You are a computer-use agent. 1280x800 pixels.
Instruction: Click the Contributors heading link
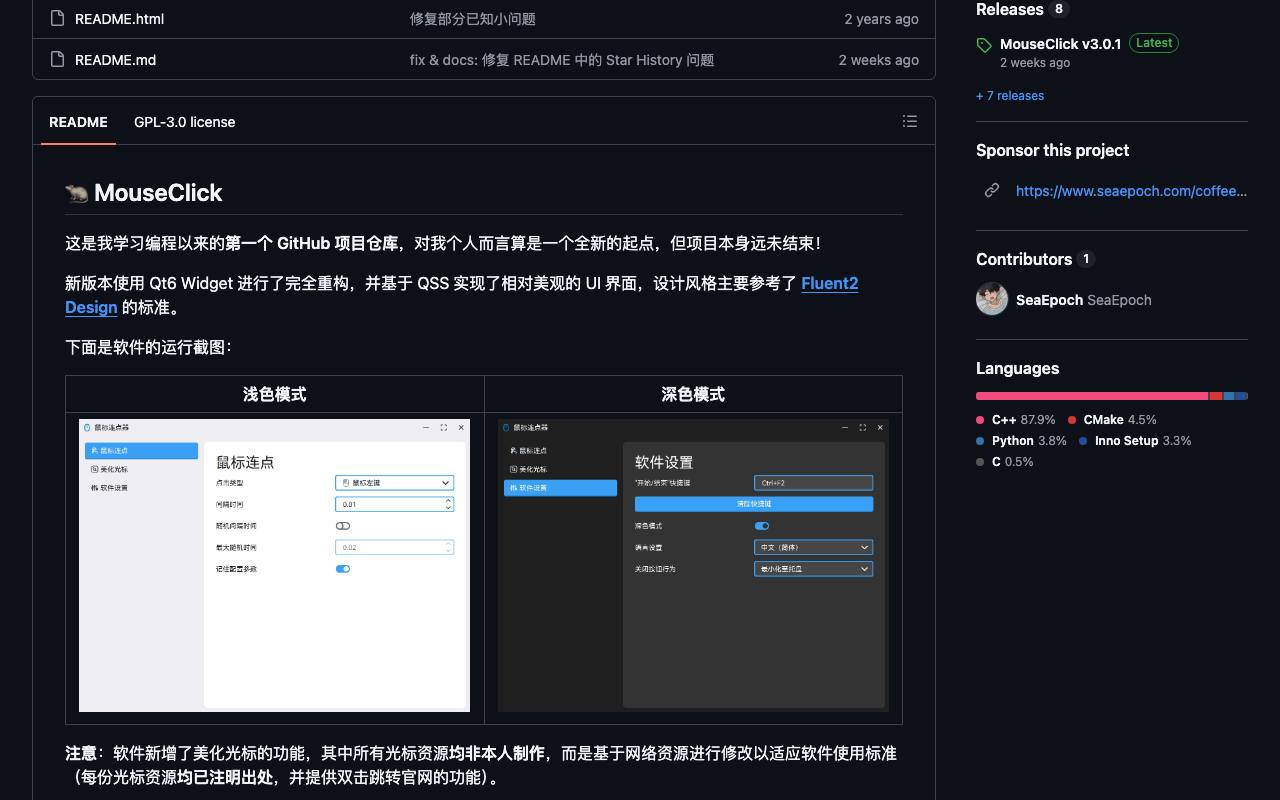(1024, 259)
